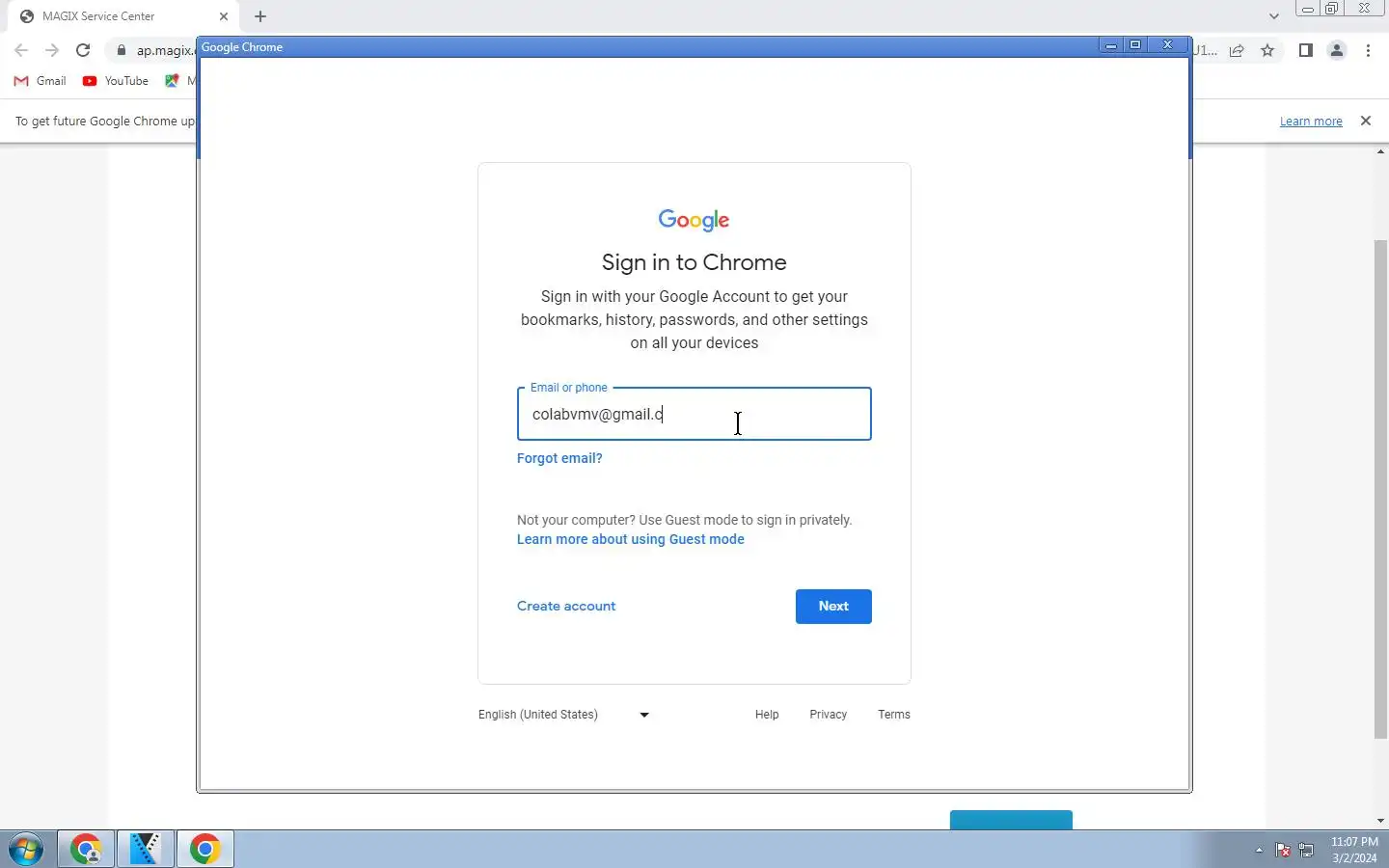Click the Forgot email? link

tap(559, 458)
